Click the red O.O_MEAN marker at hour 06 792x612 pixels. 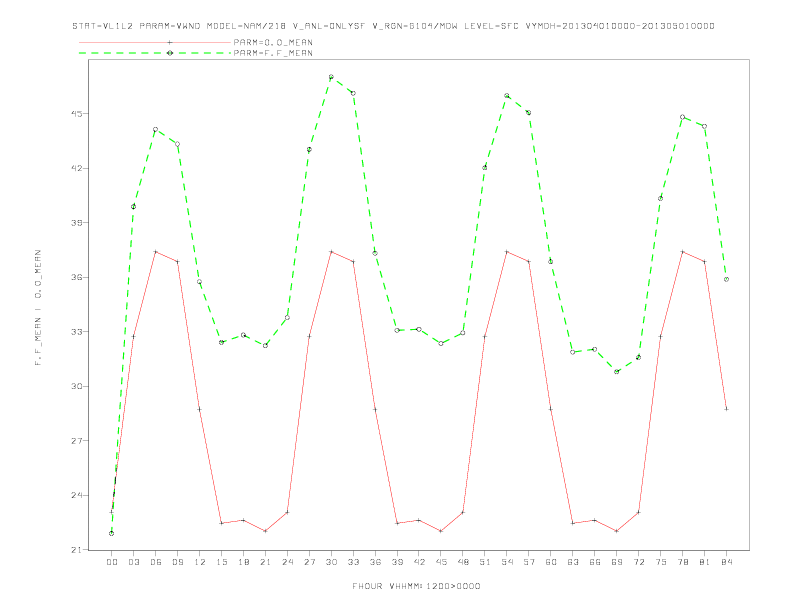coord(156,251)
